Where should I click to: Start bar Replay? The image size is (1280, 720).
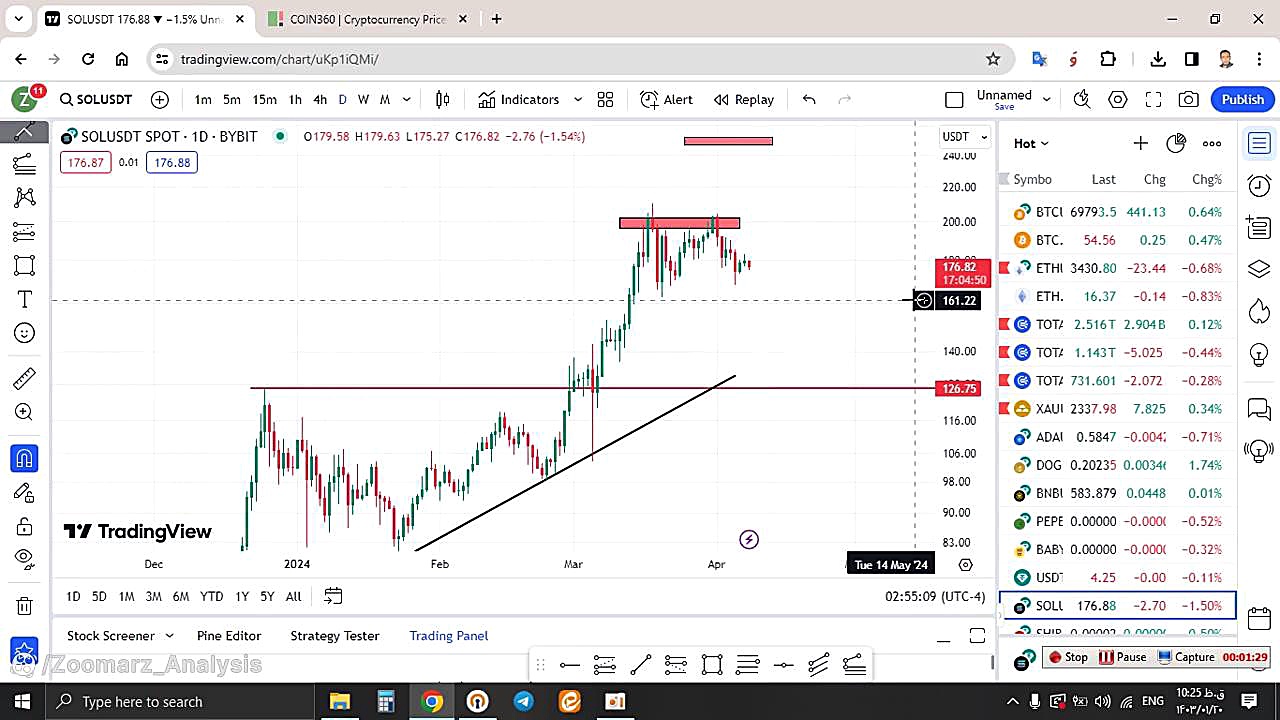pos(744,99)
